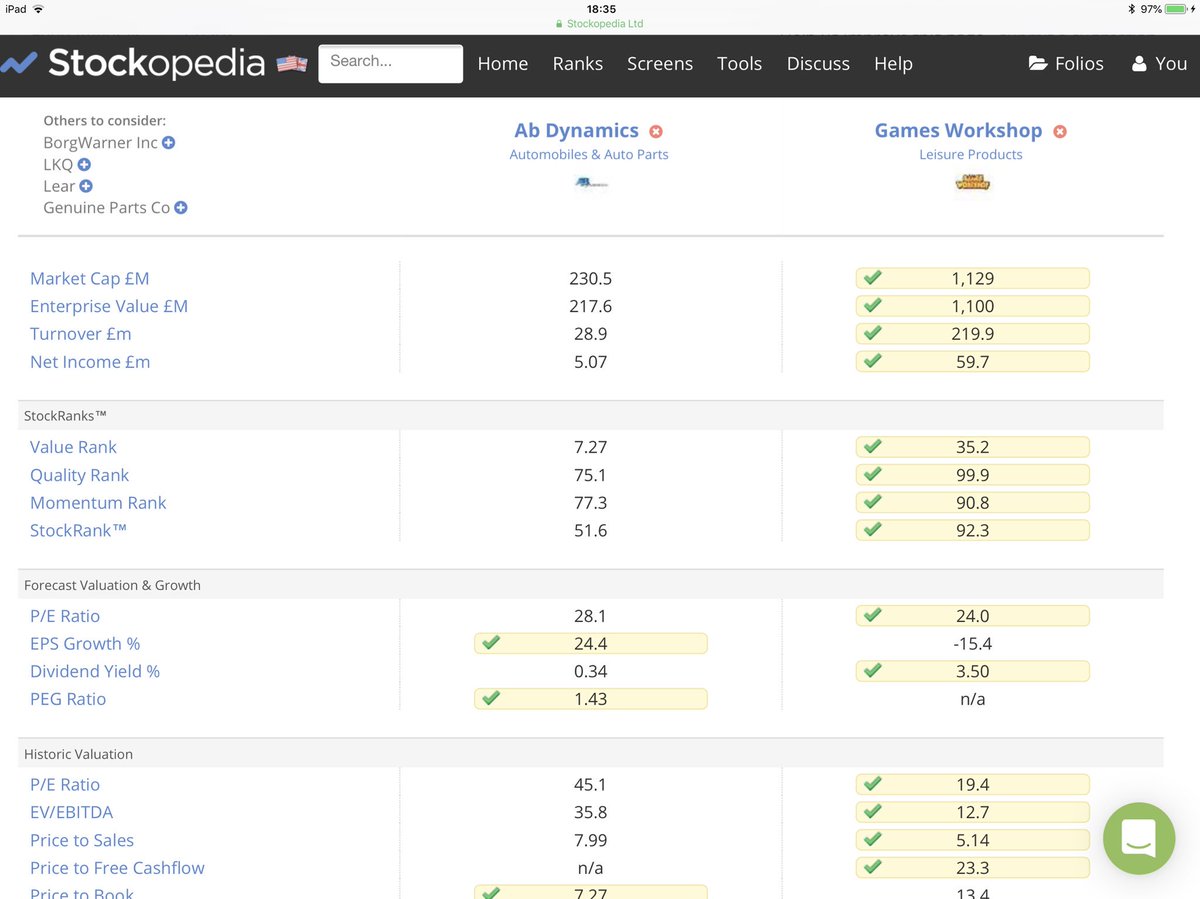Click the Wi-Fi icon in status bar
This screenshot has width=1200, height=899.
coord(39,9)
